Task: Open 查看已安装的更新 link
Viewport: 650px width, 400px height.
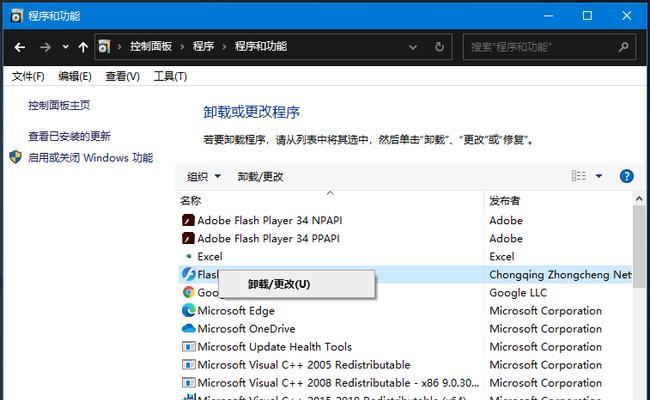Action: pyautogui.click(x=69, y=136)
